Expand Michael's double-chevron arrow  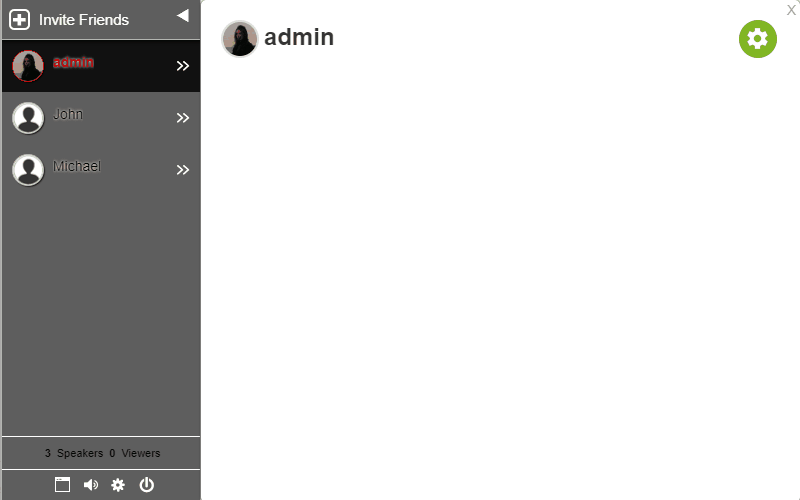(x=183, y=170)
